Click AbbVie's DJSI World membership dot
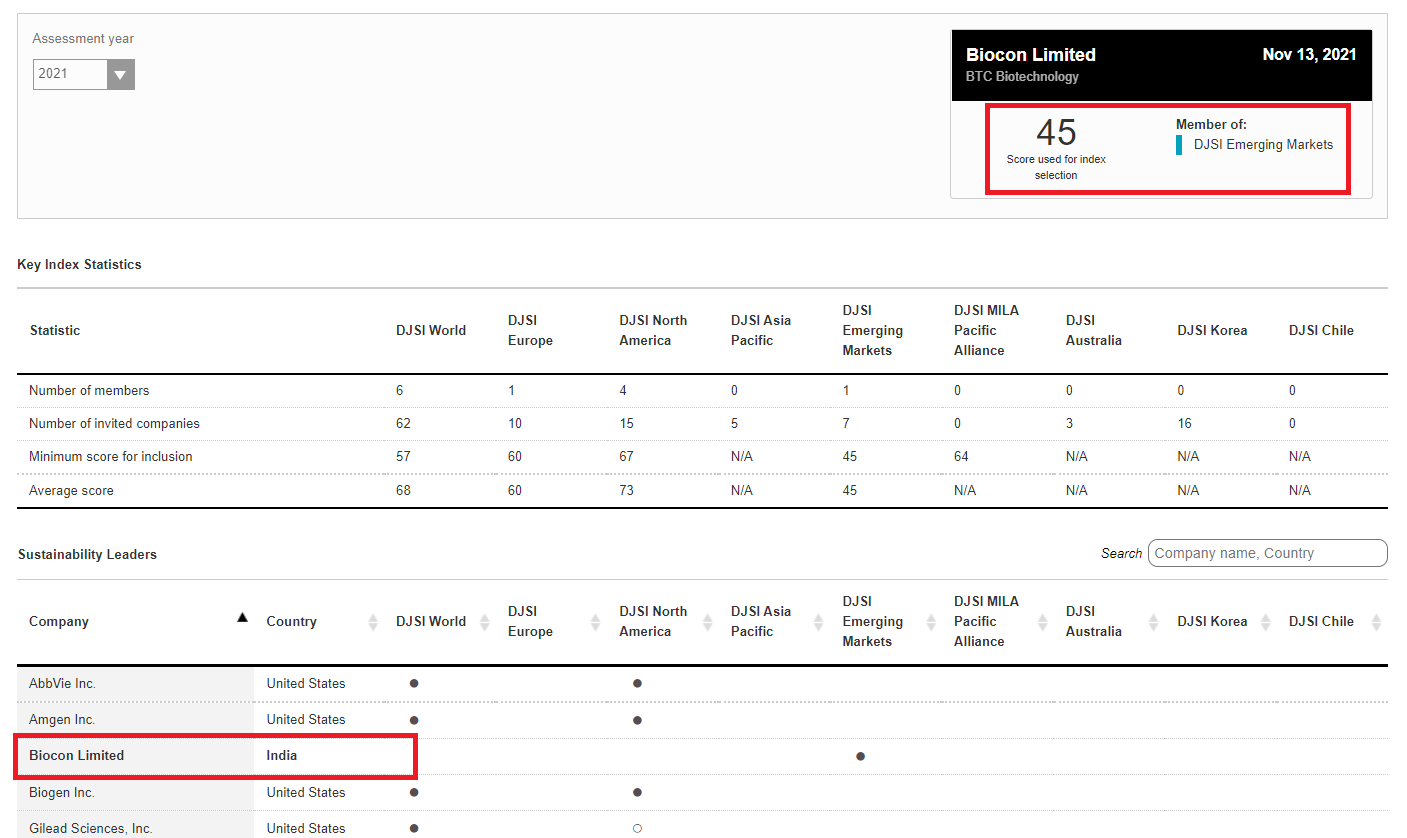1407x838 pixels. click(x=414, y=684)
